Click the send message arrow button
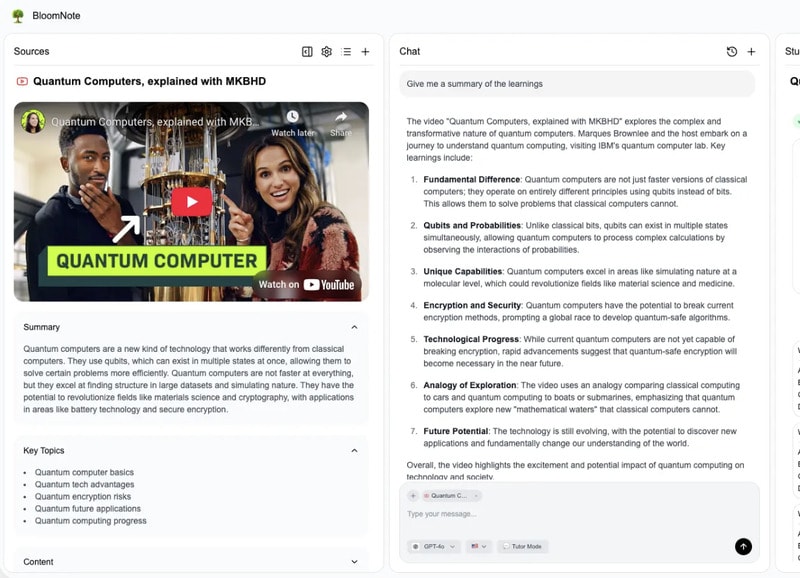800x578 pixels. (x=742, y=546)
